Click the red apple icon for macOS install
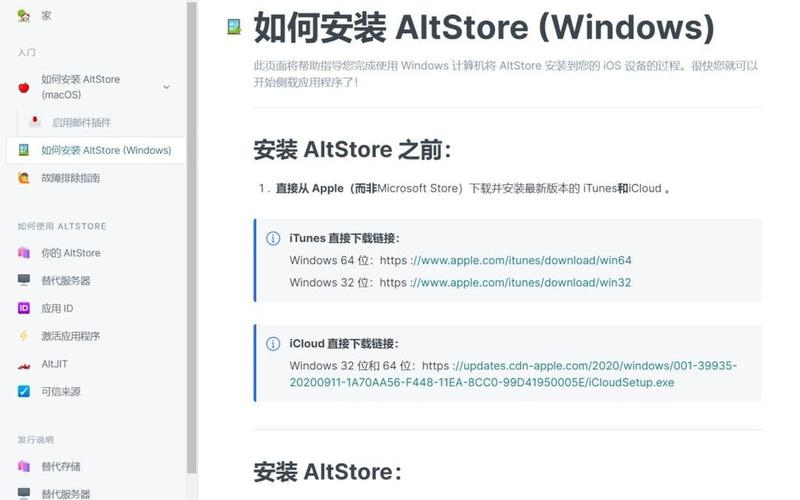Viewport: 800px width, 500px height. coord(23,87)
